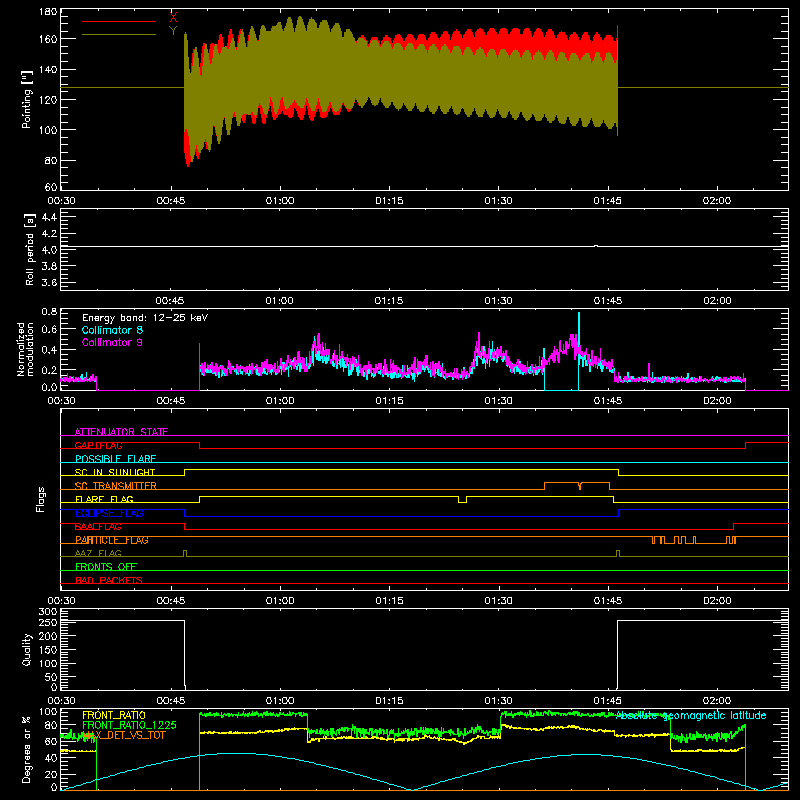Click the "Normalized modulation" axis title
This screenshot has width=800, height=800.
coord(25,349)
